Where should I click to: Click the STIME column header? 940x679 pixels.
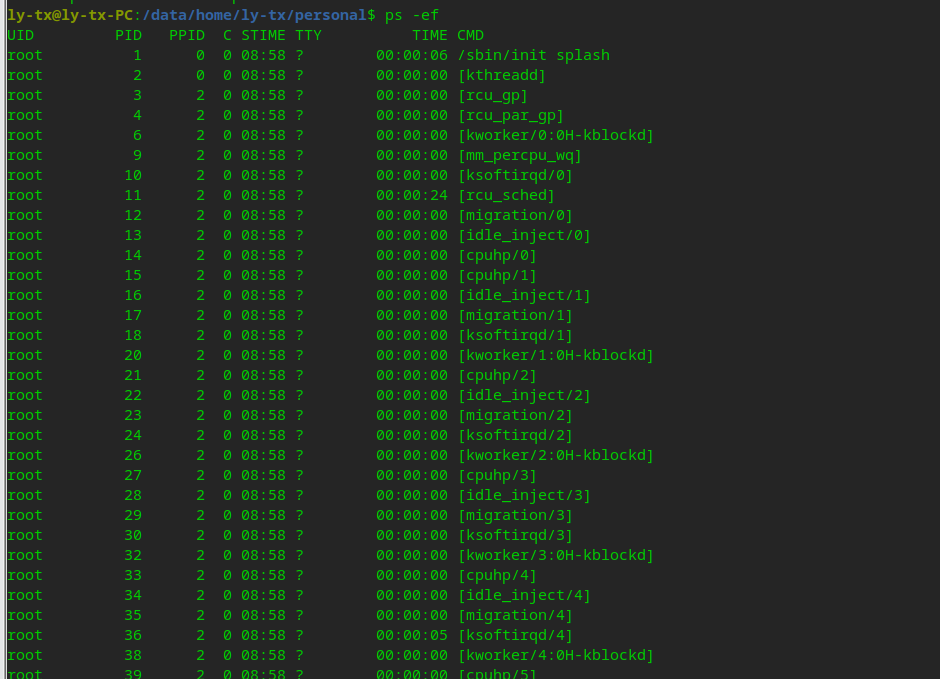pyautogui.click(x=264, y=35)
